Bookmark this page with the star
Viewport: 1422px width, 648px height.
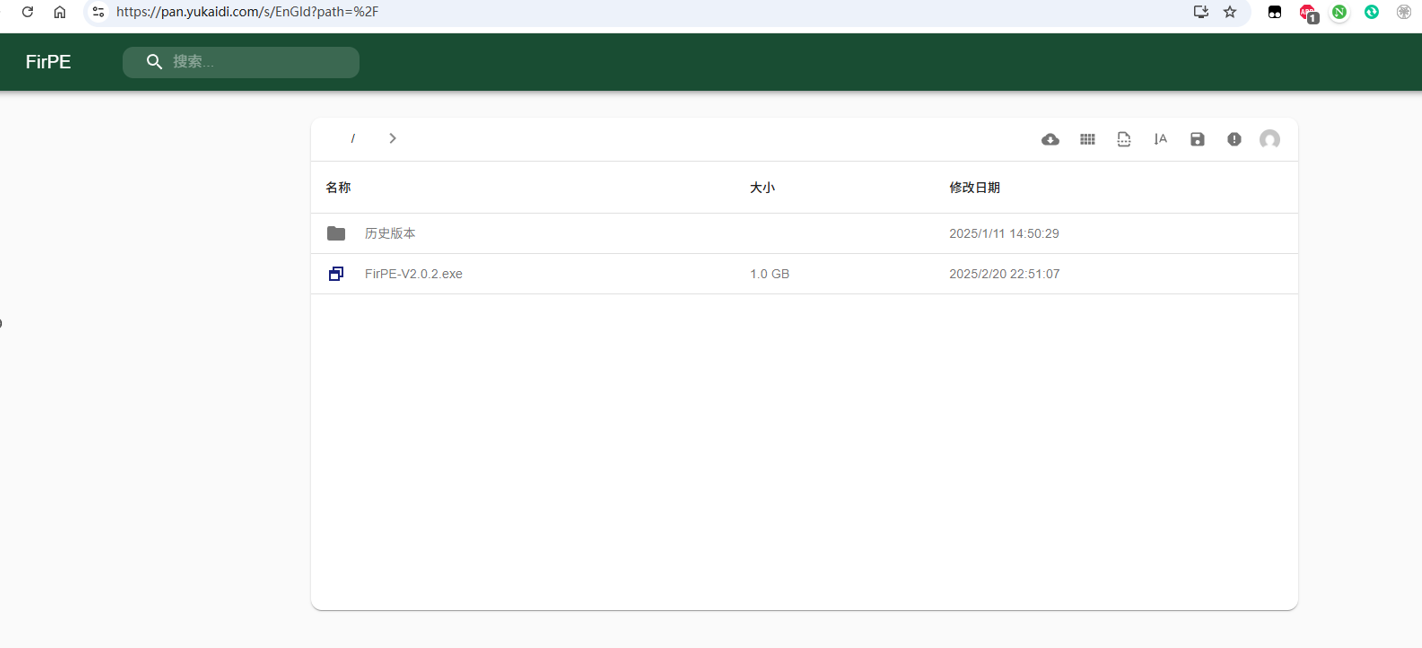tap(1230, 12)
